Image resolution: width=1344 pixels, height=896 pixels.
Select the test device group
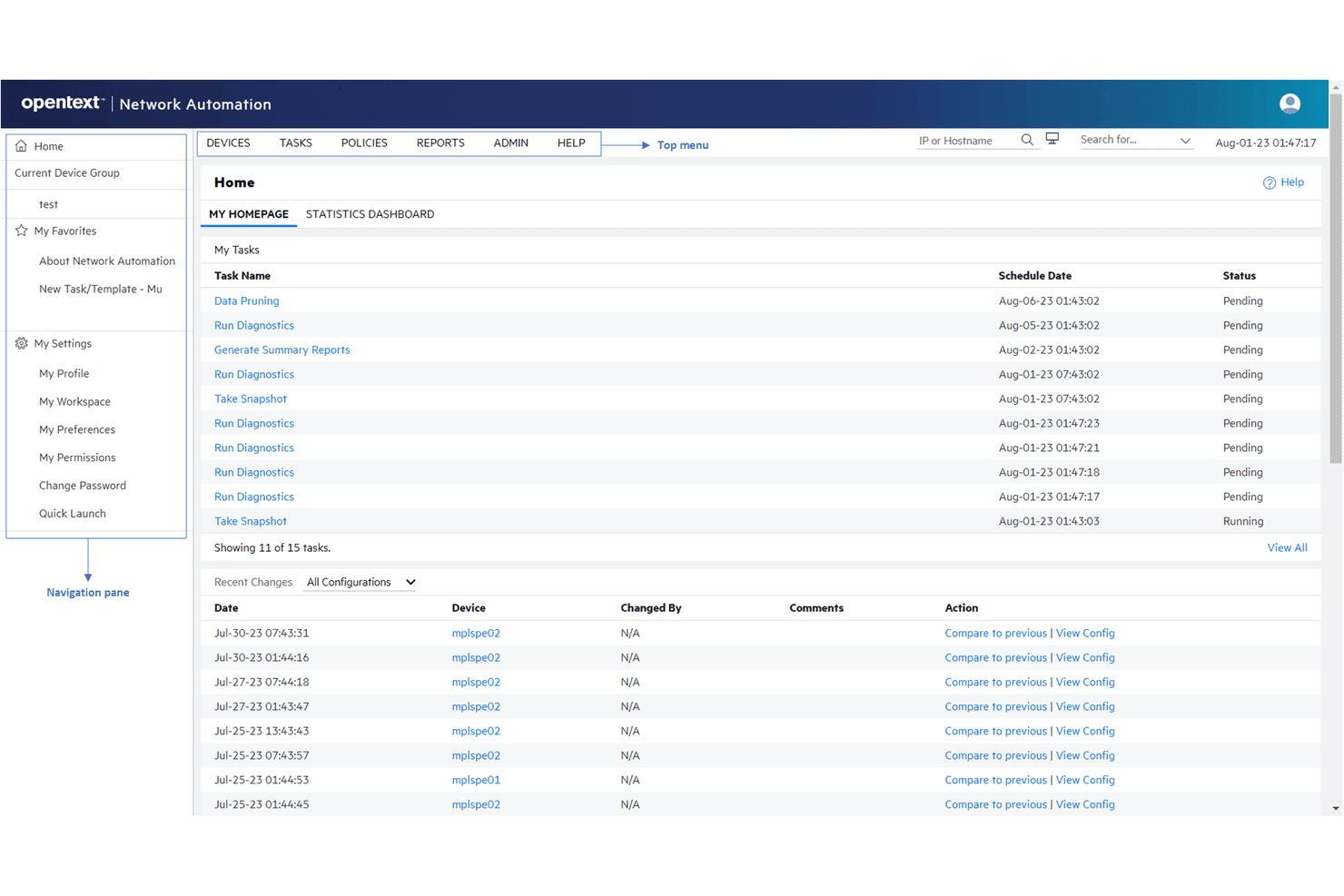(49, 204)
